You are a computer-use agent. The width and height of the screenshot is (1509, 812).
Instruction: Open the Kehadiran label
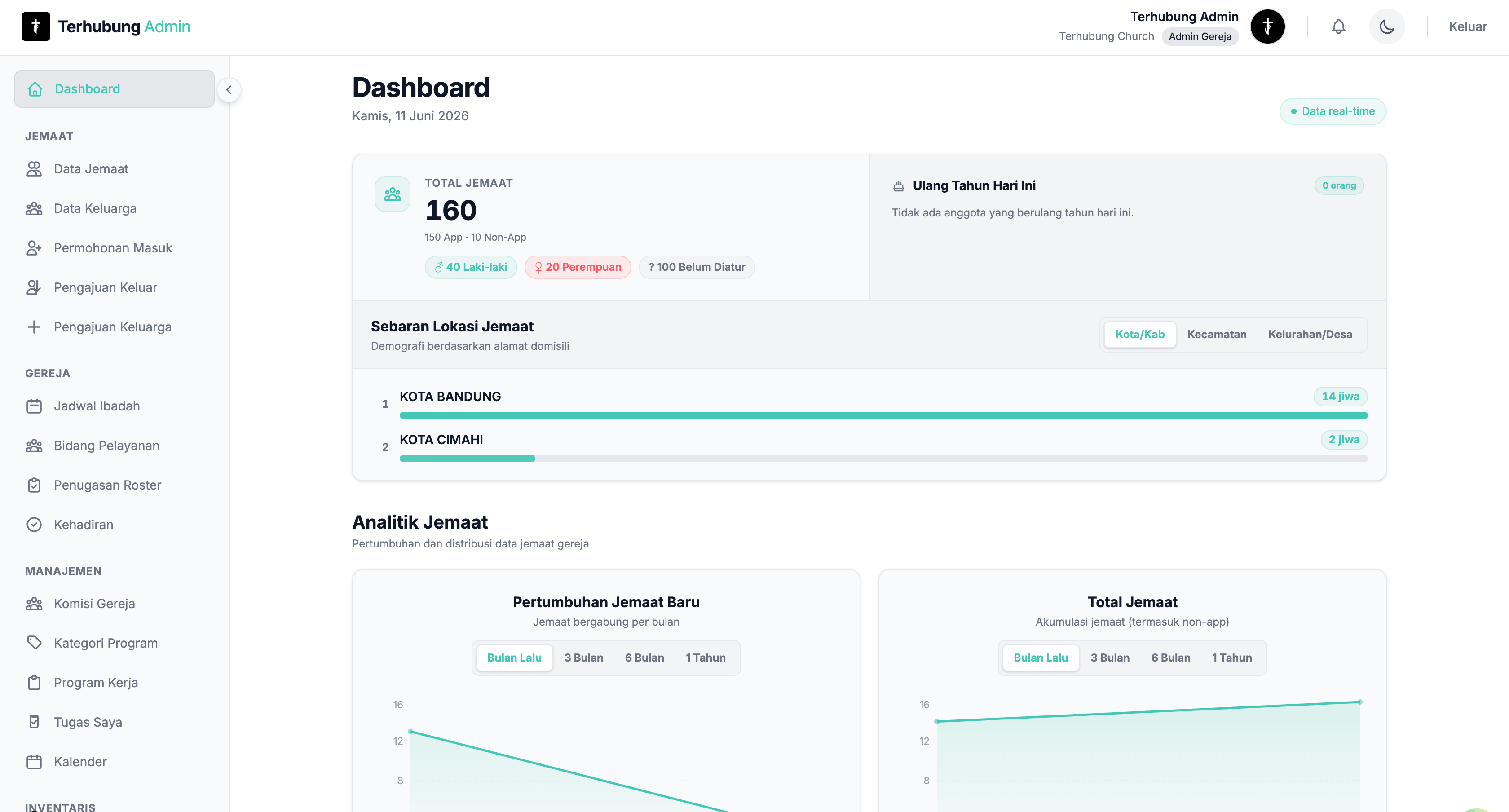point(84,525)
